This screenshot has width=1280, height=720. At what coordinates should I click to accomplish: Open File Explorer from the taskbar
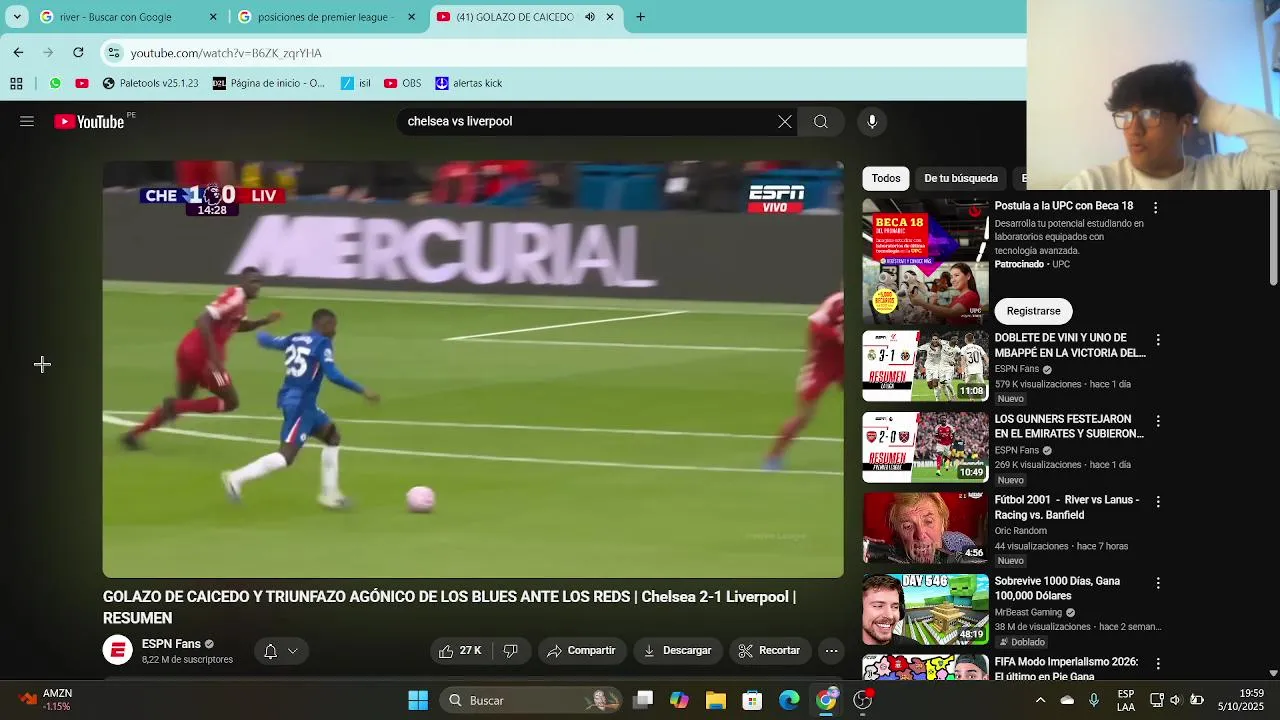point(716,700)
